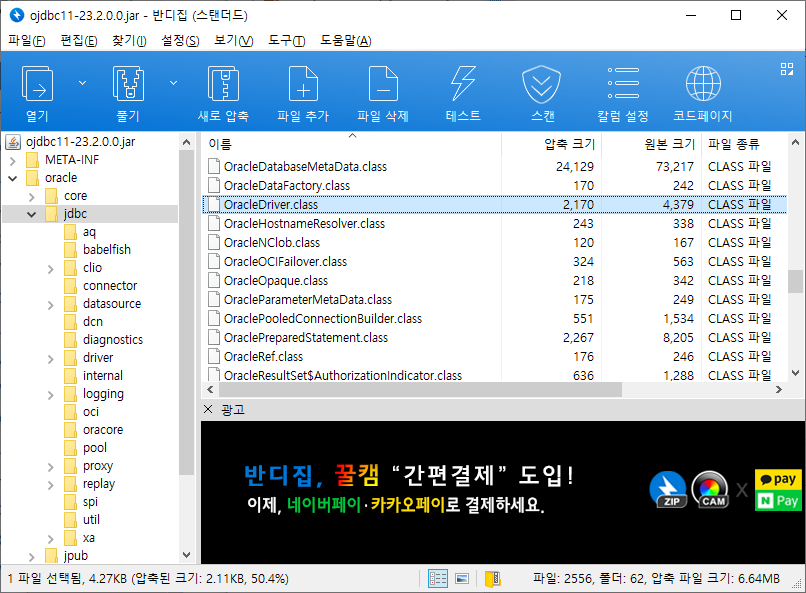The width and height of the screenshot is (806, 593).
Task: Expand the proxy folder node
Action: pyautogui.click(x=50, y=467)
